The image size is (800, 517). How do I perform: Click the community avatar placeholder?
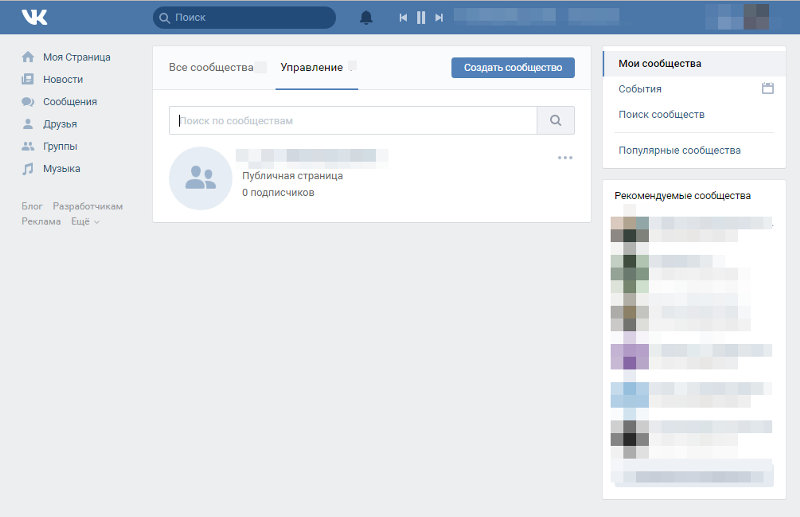(x=200, y=178)
